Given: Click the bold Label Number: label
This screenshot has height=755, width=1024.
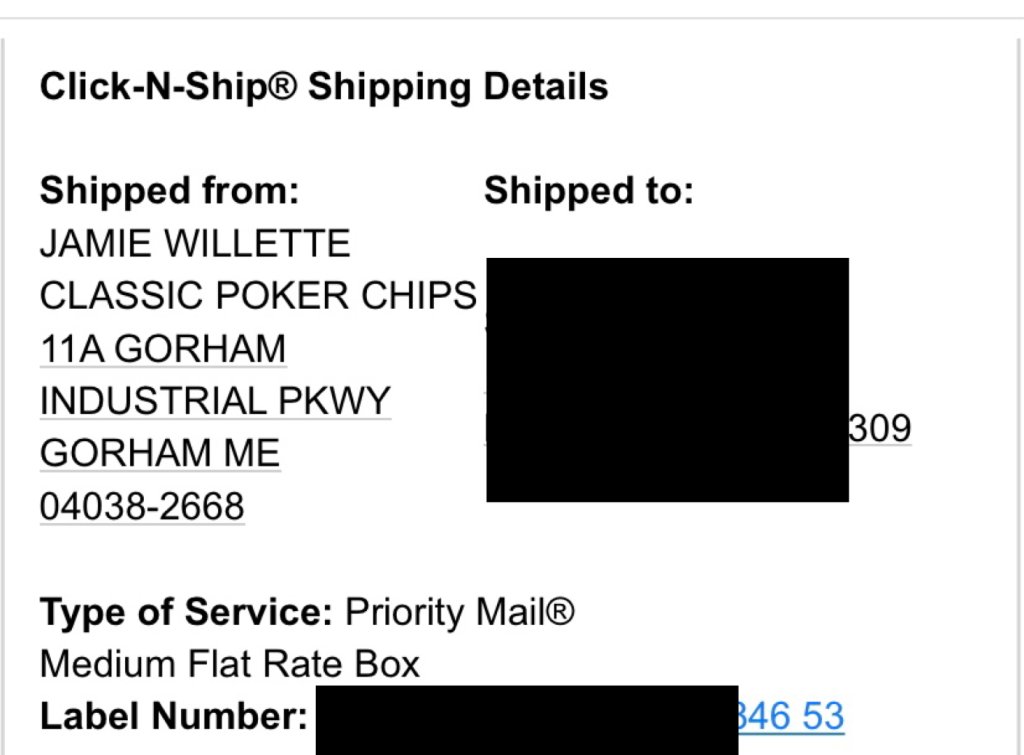Looking at the screenshot, I should (172, 716).
